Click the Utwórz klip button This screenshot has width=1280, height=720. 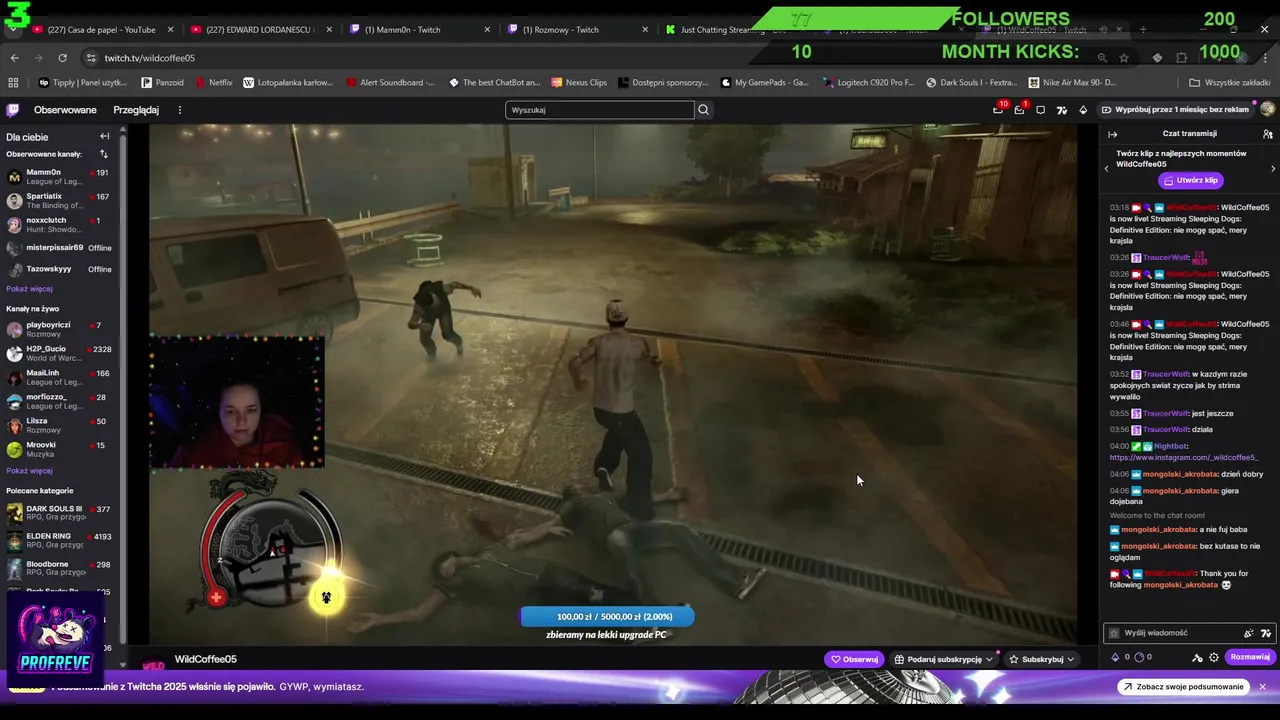(x=1190, y=180)
